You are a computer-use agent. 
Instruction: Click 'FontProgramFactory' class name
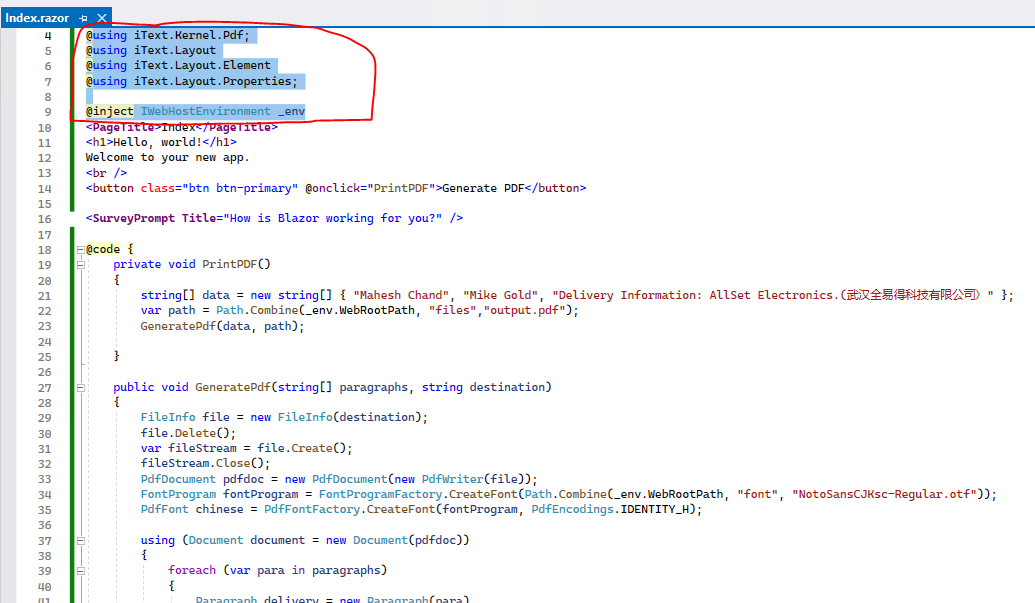380,495
